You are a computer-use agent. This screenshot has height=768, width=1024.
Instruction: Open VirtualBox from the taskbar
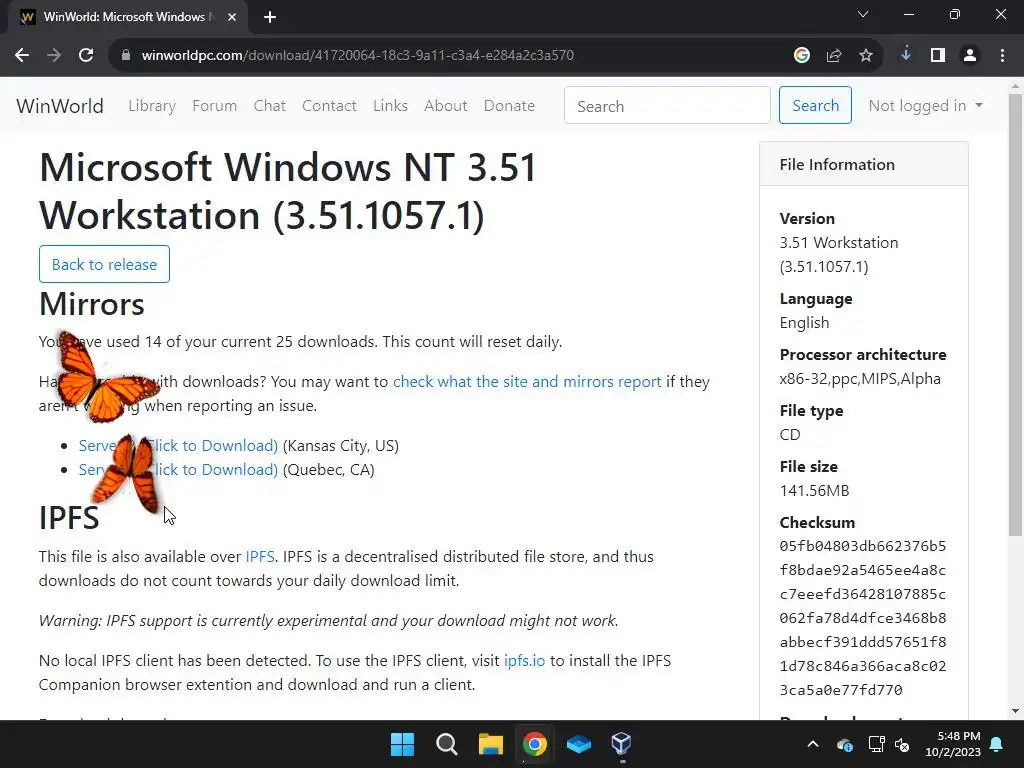point(622,744)
